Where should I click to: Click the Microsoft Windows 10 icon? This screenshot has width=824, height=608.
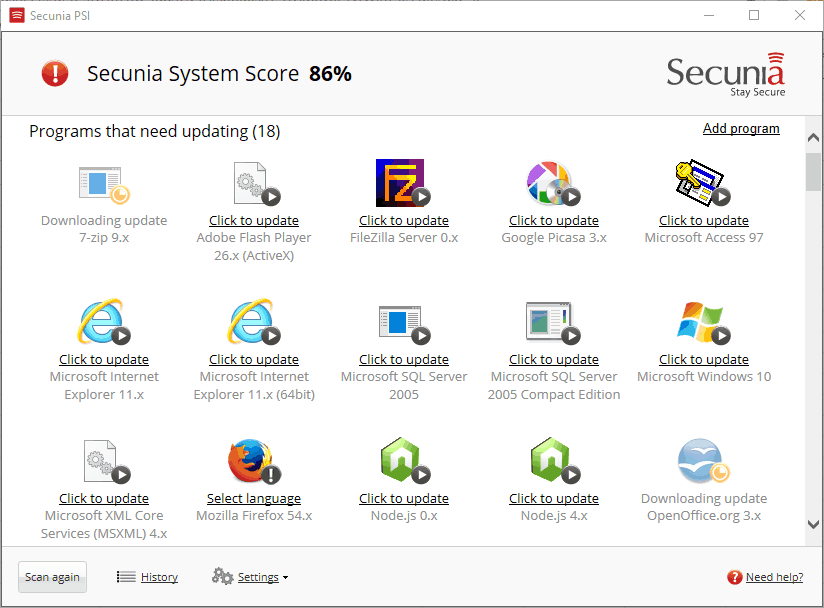tap(704, 323)
